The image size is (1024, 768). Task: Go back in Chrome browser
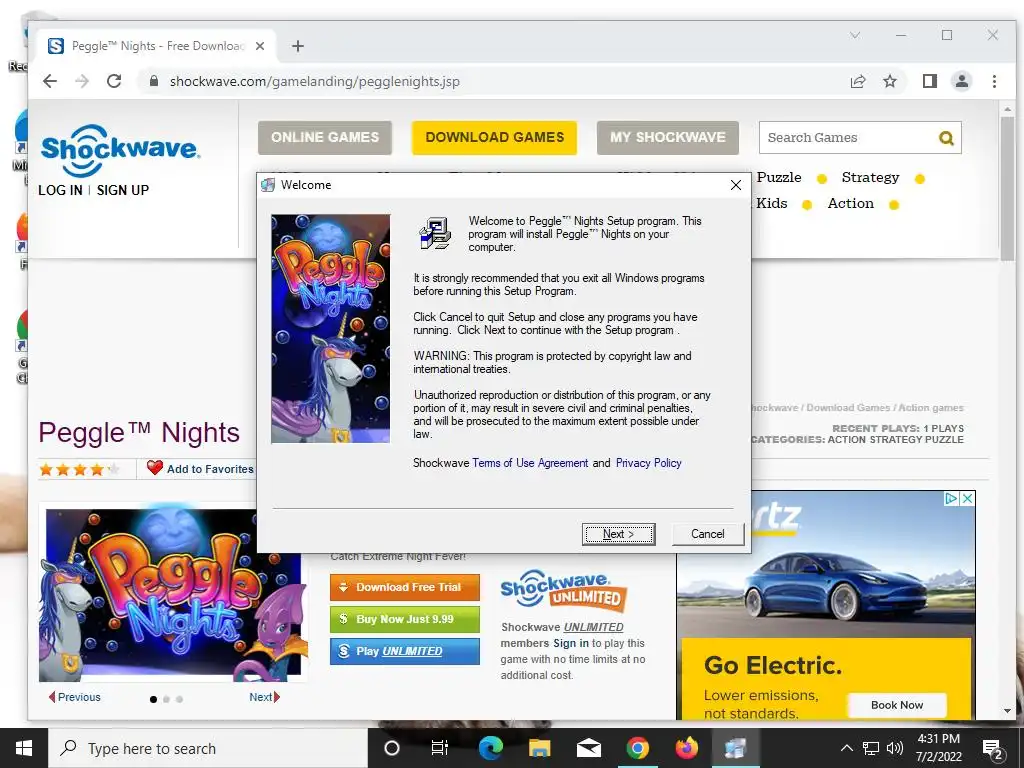click(x=50, y=81)
